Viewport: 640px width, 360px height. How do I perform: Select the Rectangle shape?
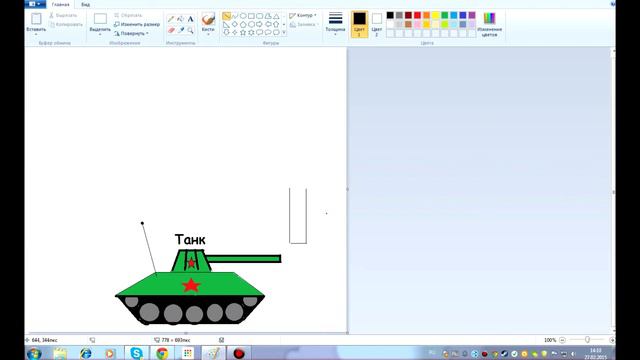pos(251,16)
